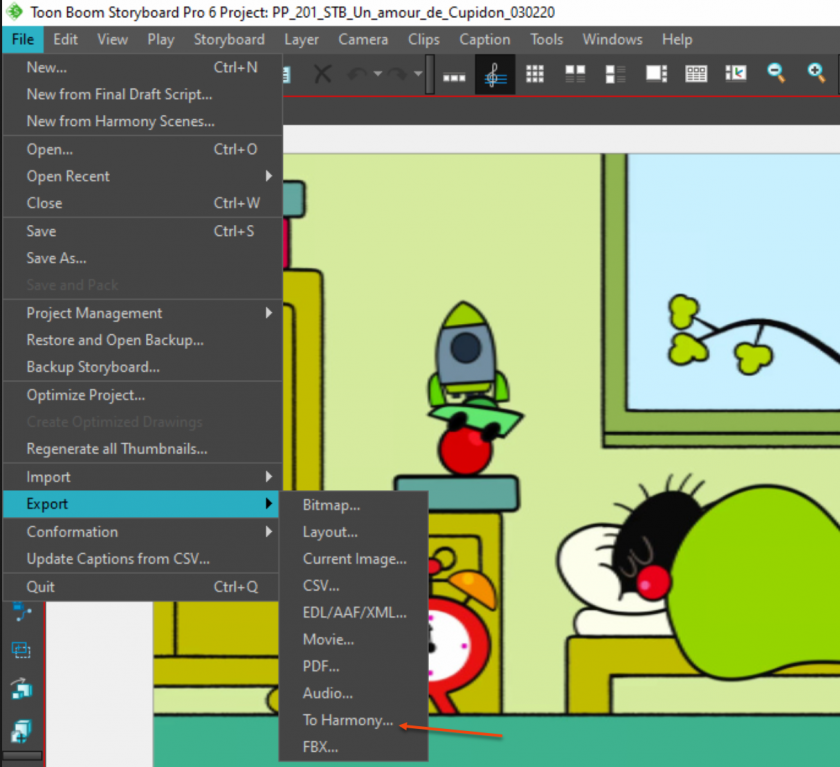Export Audio... from Export submenu
840x767 pixels.
354,693
